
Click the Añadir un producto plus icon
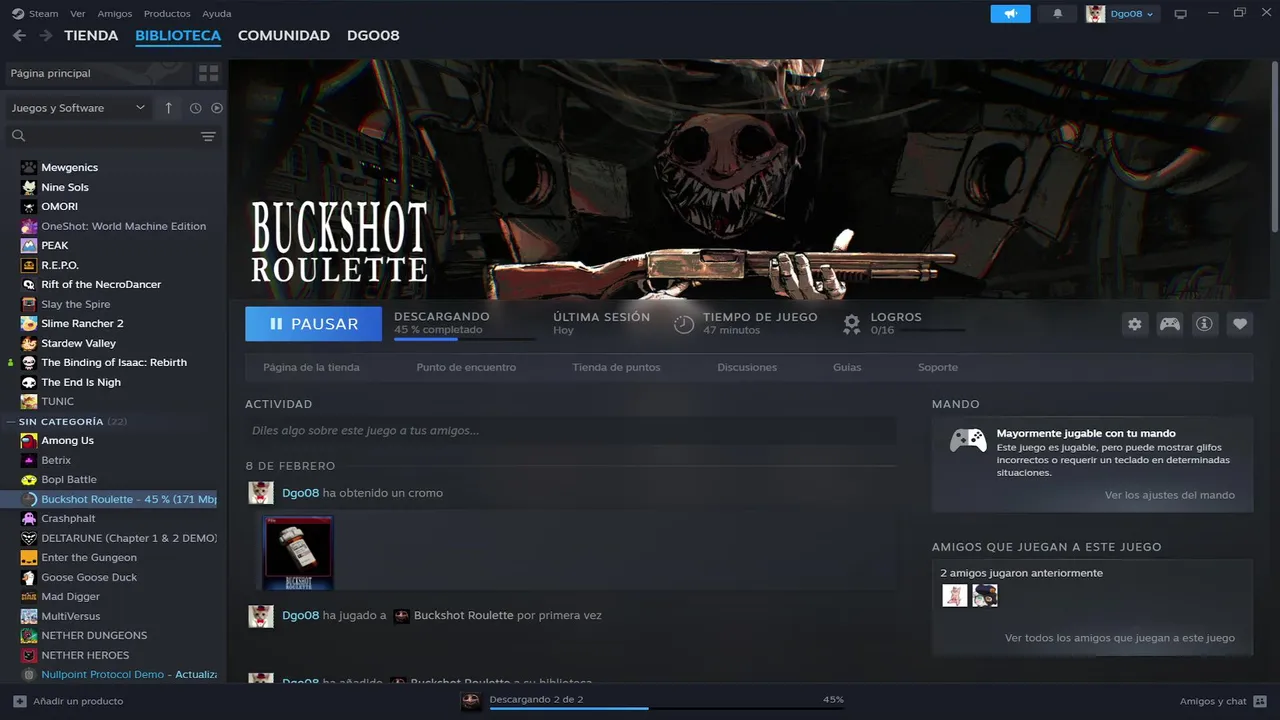20,701
